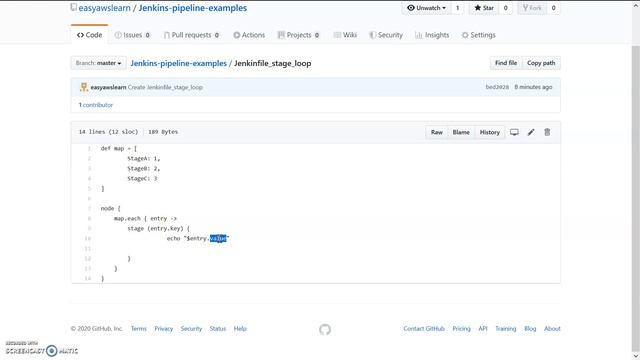Open the Wiki tab
Viewport: 640px width, 360px height.
pyautogui.click(x=345, y=35)
